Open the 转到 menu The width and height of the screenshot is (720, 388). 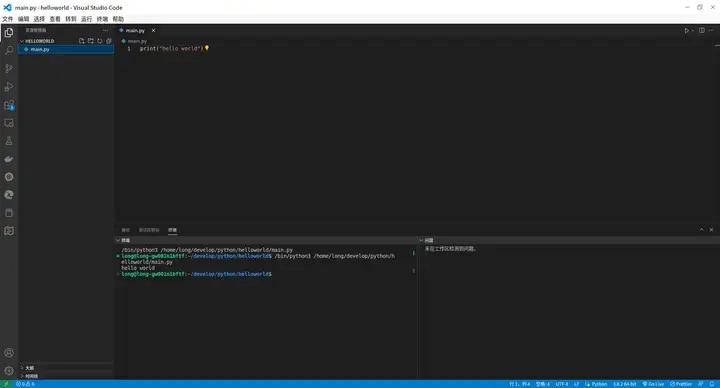[71, 19]
